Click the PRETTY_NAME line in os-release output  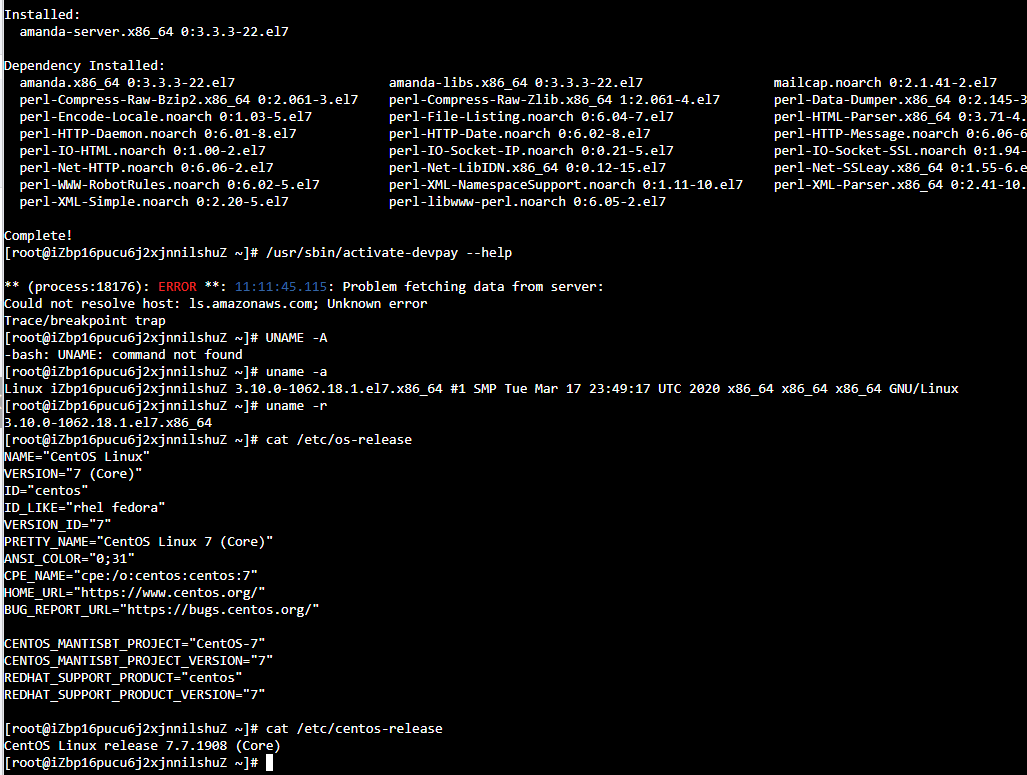click(139, 541)
